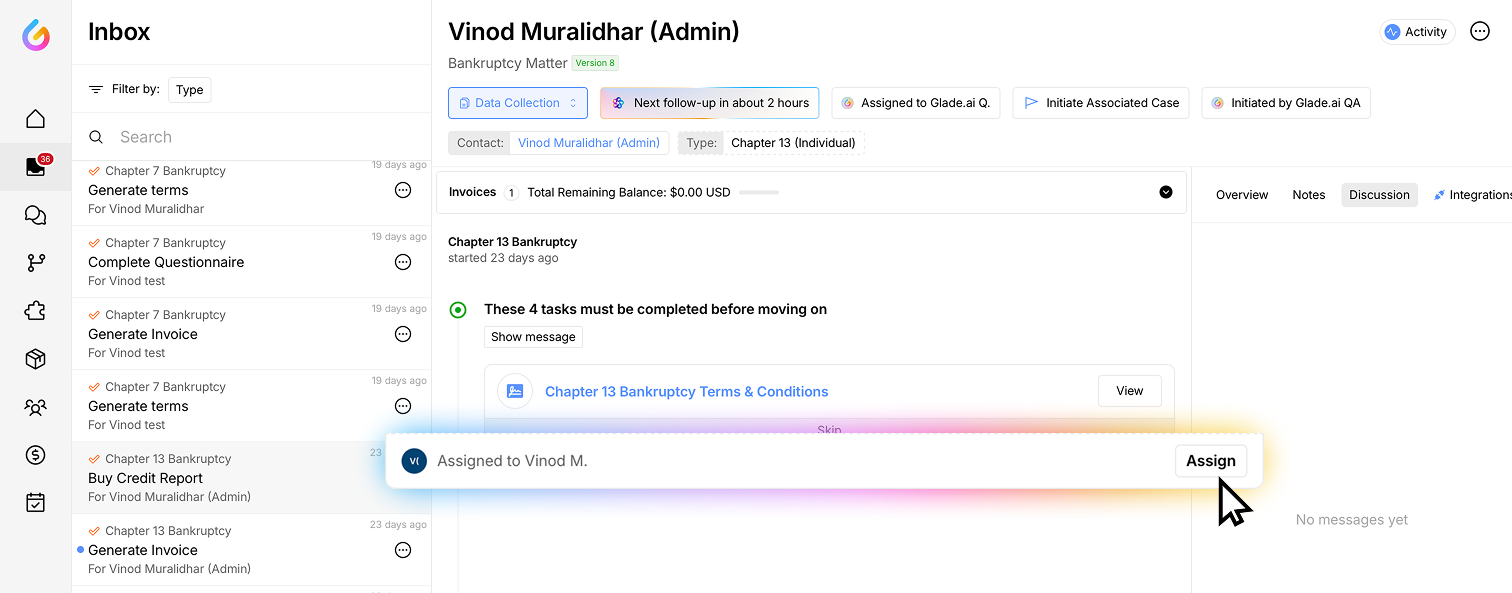This screenshot has height=593, width=1512.
Task: Click Total Remaining Balance: $0.00 USD text
Action: 629,192
